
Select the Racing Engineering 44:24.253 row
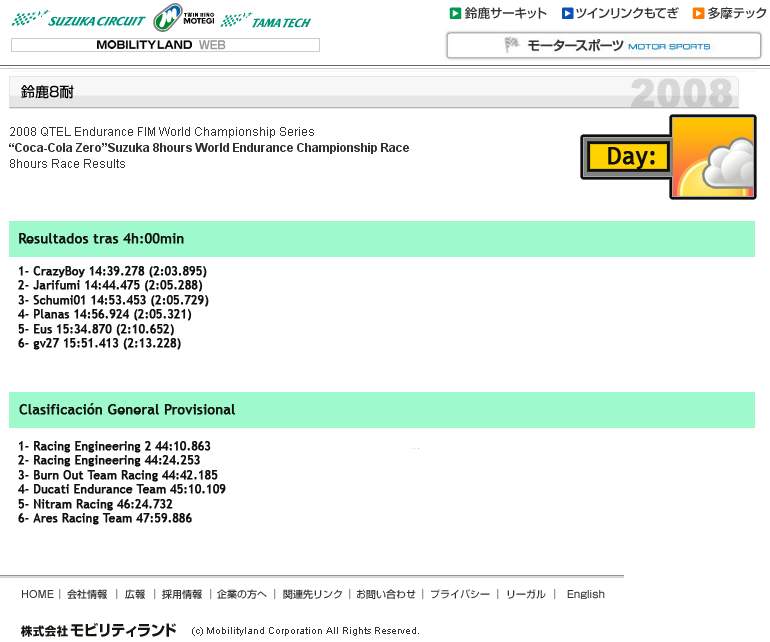pos(109,460)
